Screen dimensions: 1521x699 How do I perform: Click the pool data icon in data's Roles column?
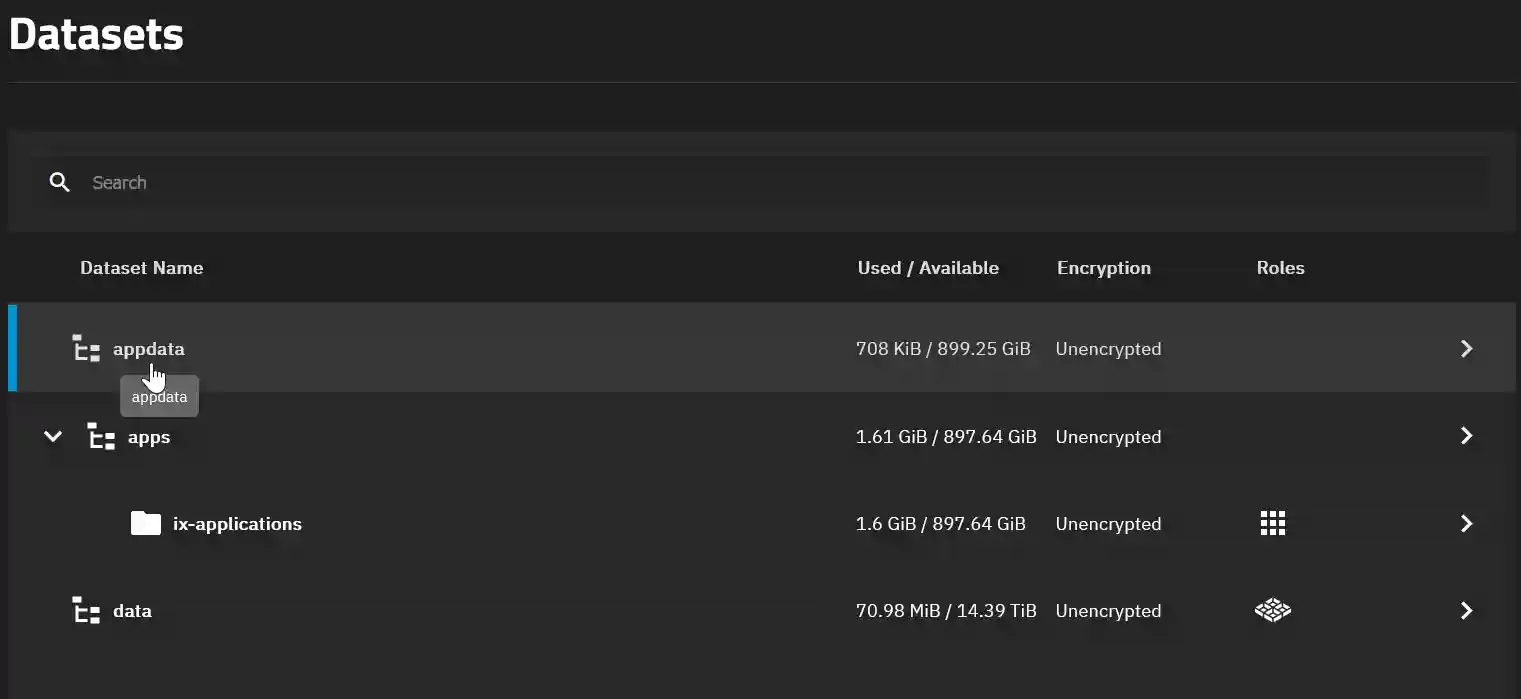click(x=1272, y=610)
